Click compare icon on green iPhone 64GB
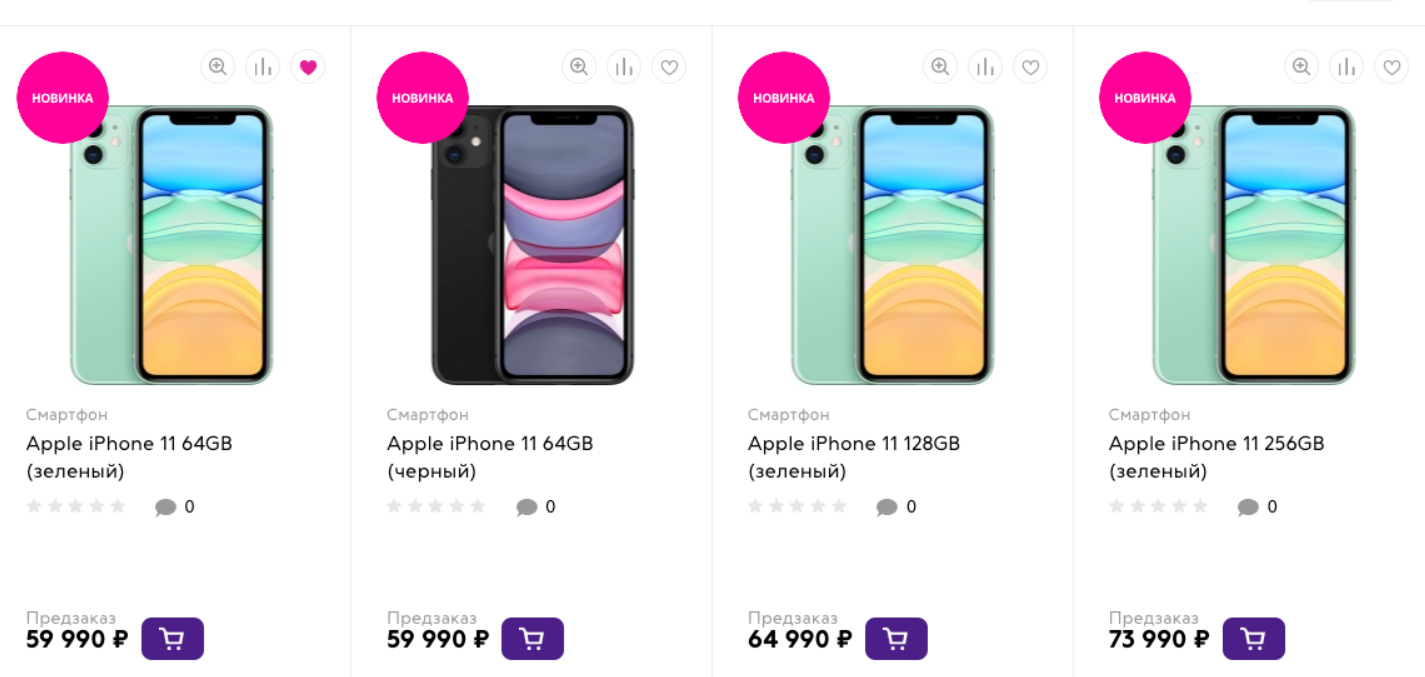Screen dimensions: 1425x677 (x=263, y=67)
